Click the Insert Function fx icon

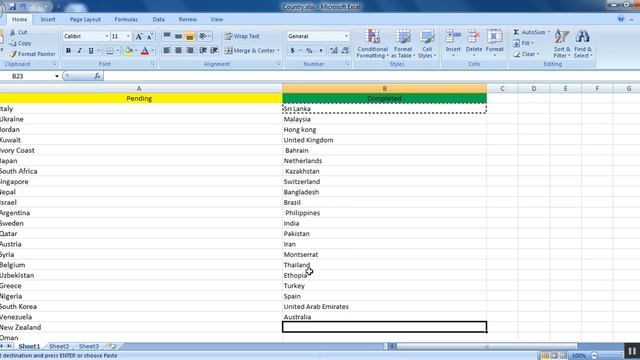97,76
